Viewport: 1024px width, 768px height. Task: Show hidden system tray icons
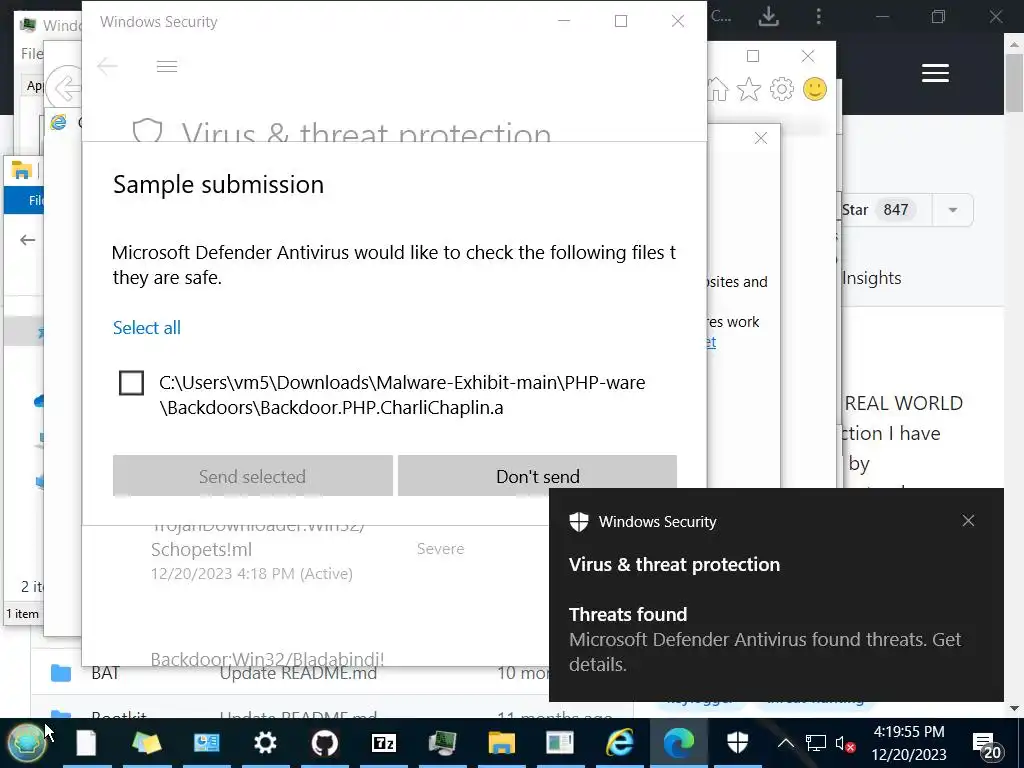786,743
